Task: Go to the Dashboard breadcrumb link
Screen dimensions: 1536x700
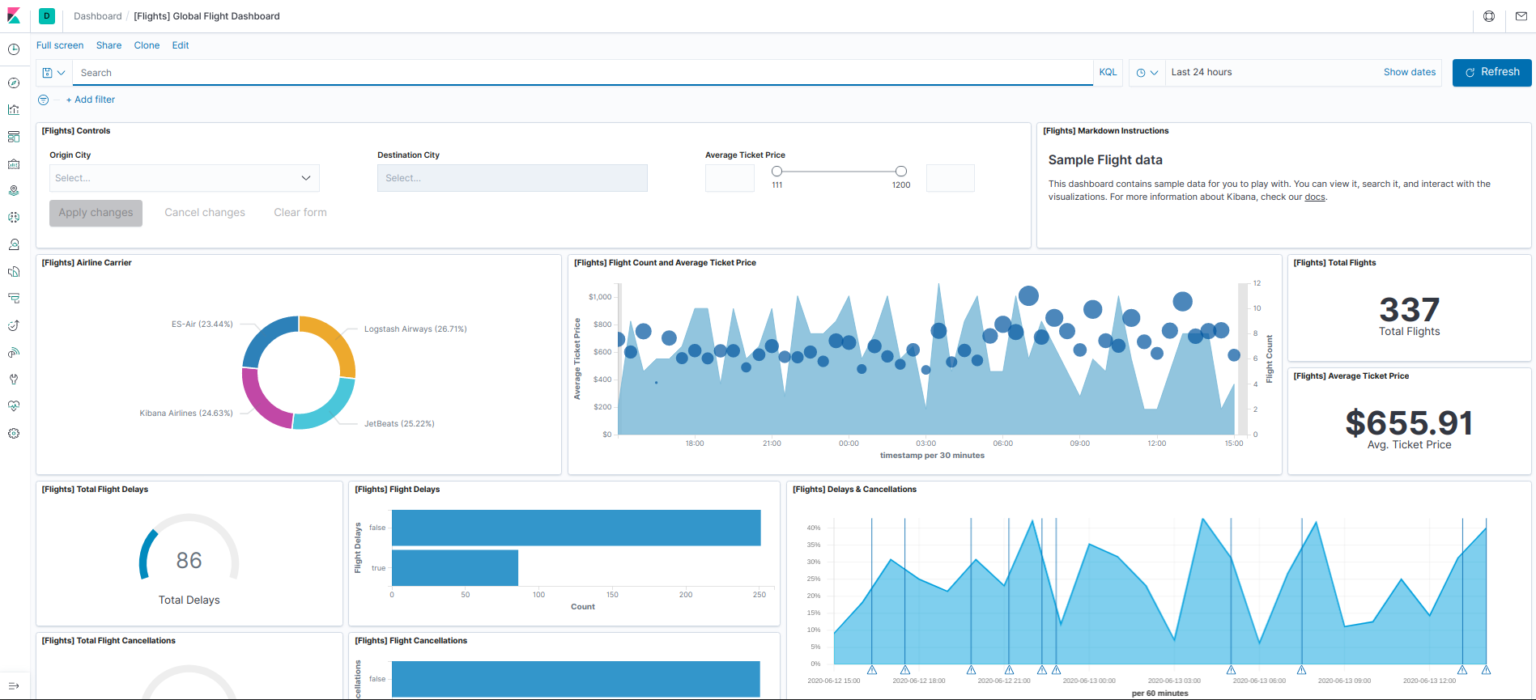Action: [x=97, y=16]
